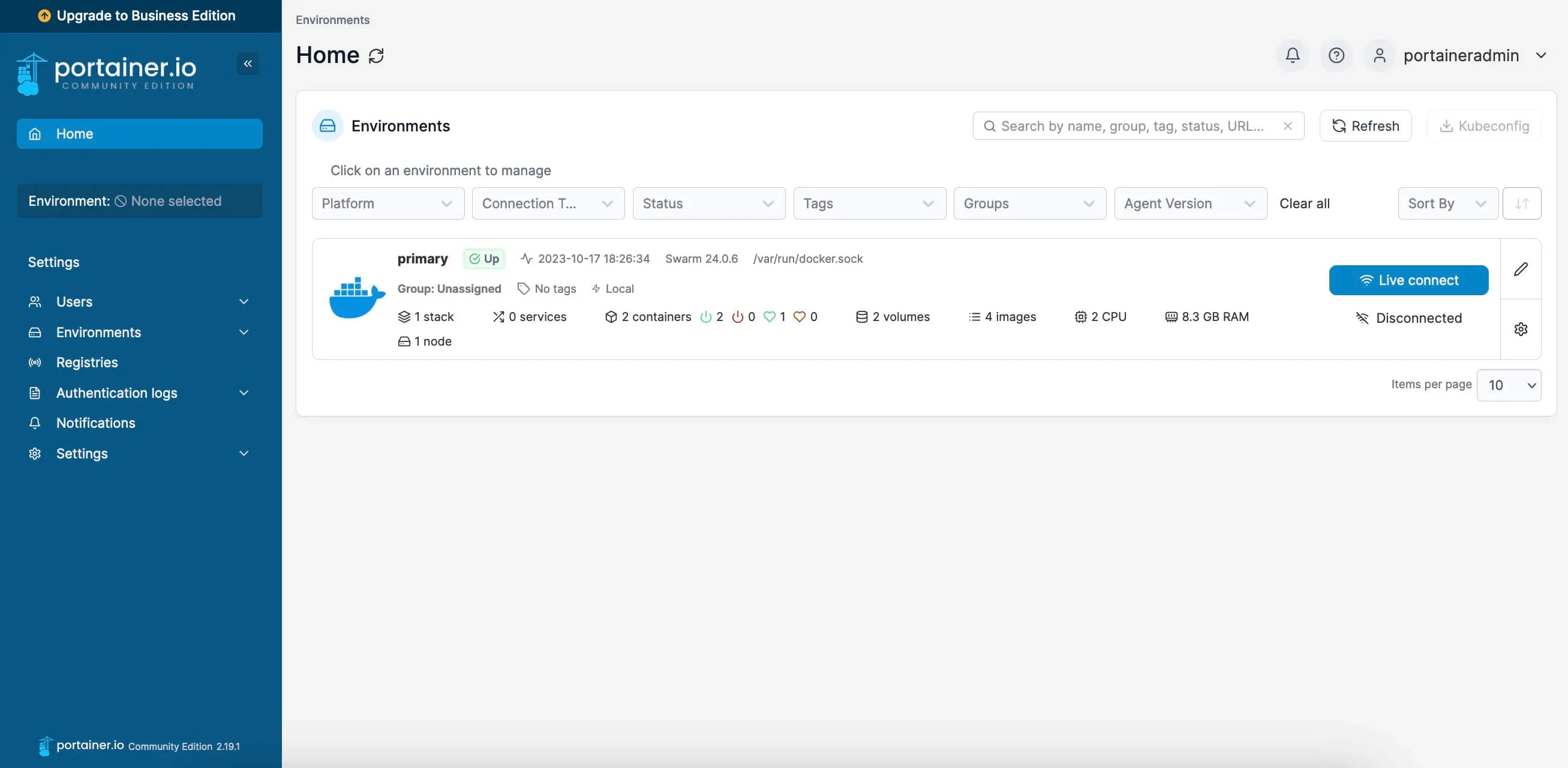The height and width of the screenshot is (768, 1568).
Task: Click the Kubeconfig download button
Action: 1484,126
